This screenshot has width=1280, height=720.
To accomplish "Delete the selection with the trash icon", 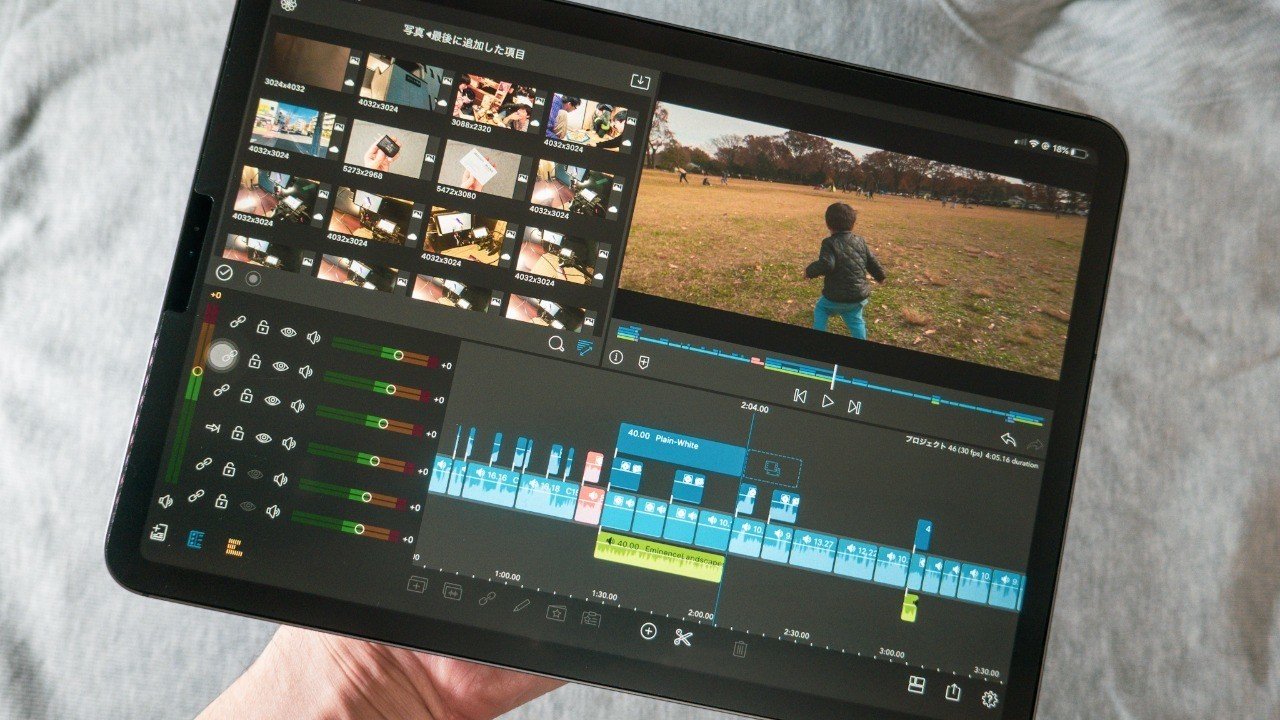I will click(x=740, y=649).
